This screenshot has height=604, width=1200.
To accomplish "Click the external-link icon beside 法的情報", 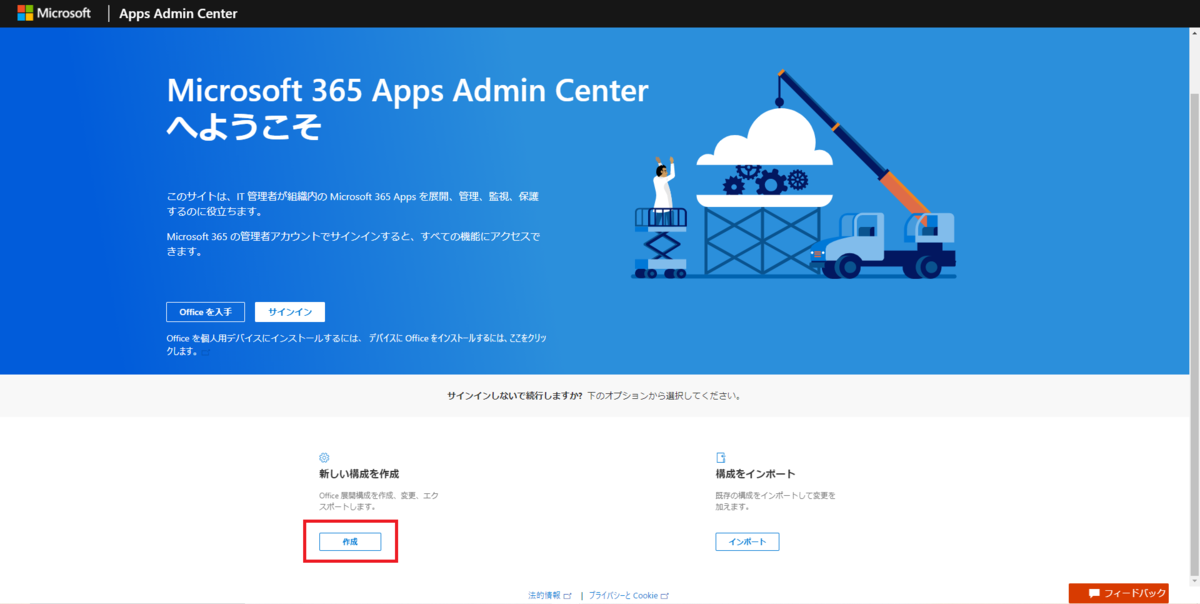I will pyautogui.click(x=568, y=594).
